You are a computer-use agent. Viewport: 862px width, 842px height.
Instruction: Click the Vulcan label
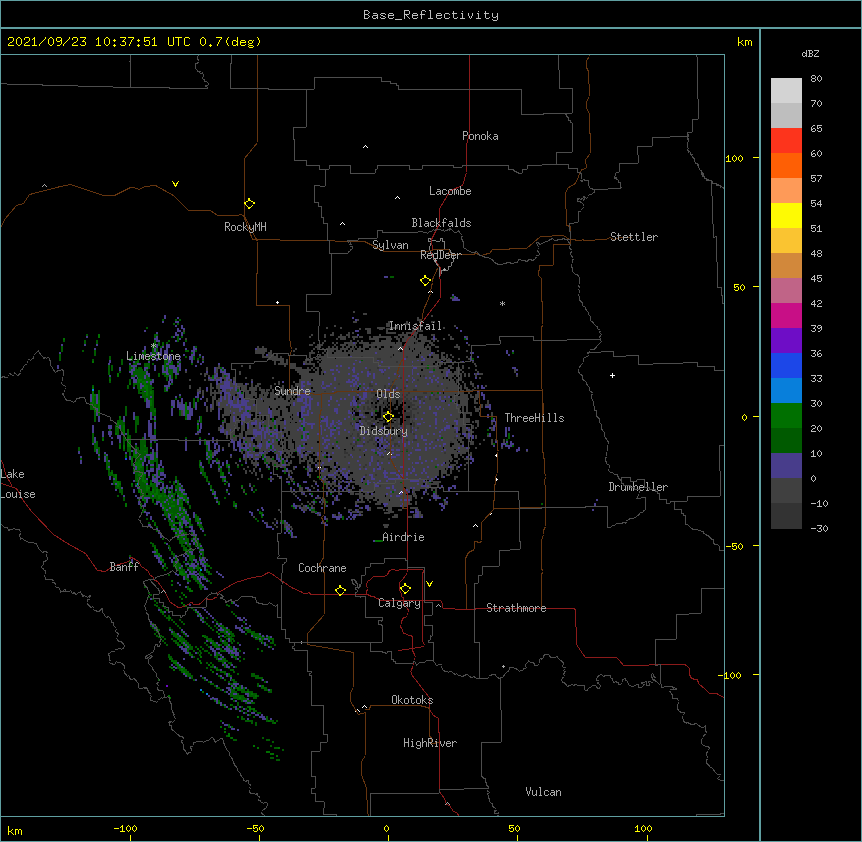pos(543,792)
